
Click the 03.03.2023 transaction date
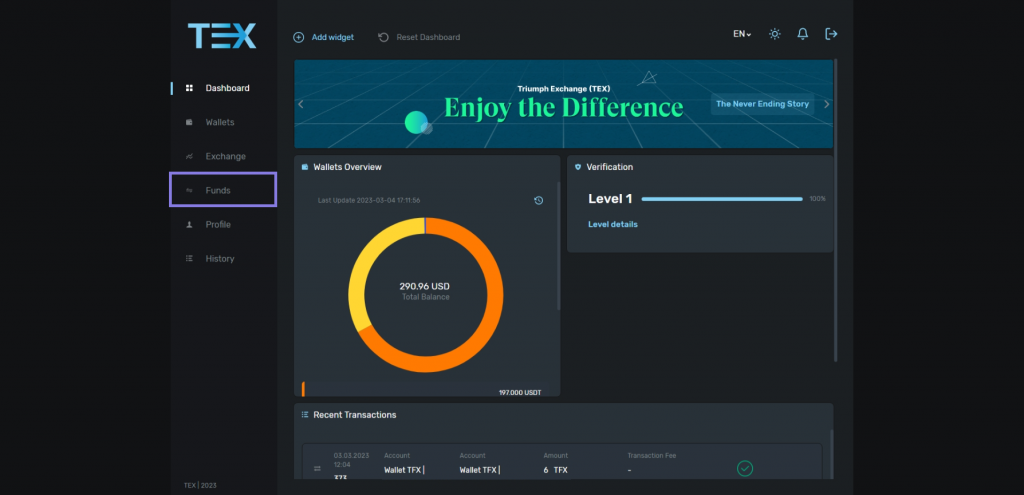[x=351, y=456]
